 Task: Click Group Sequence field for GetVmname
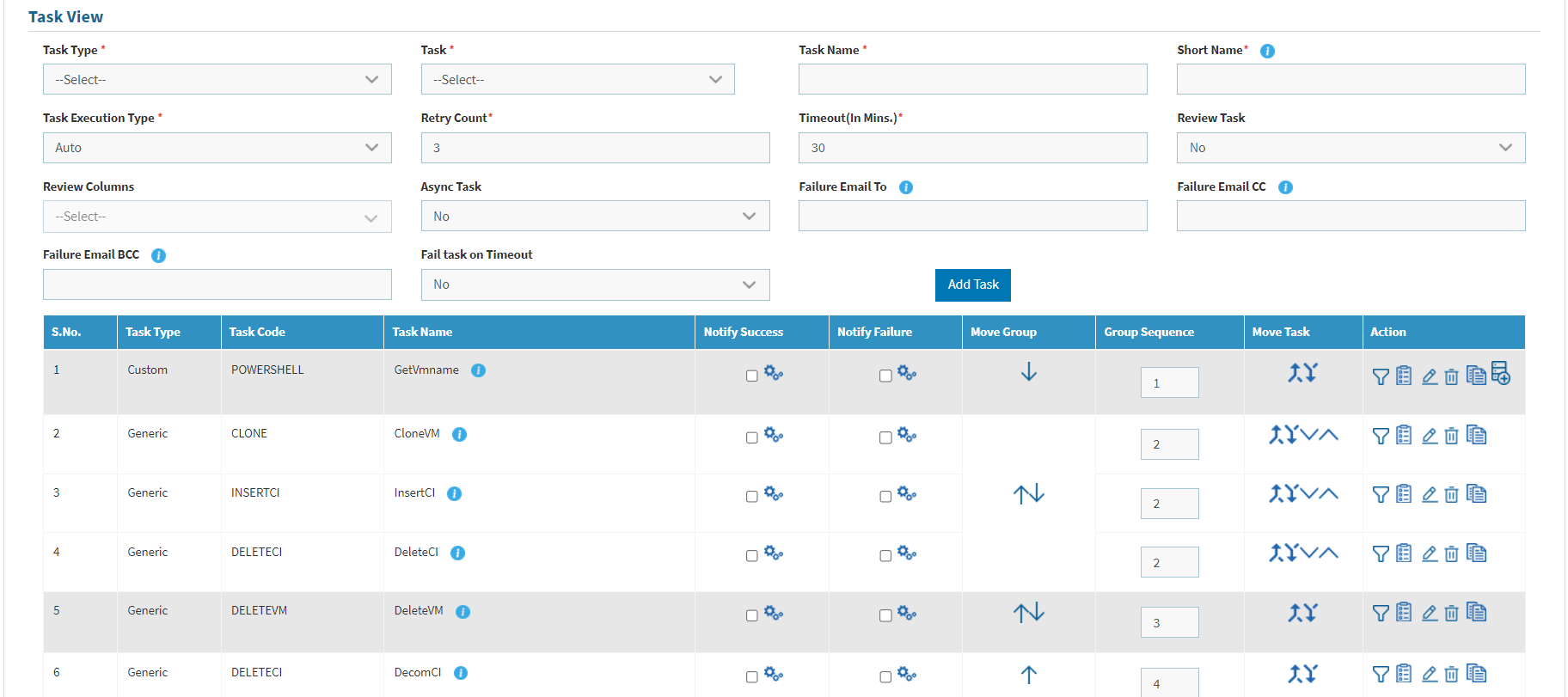tap(1170, 382)
